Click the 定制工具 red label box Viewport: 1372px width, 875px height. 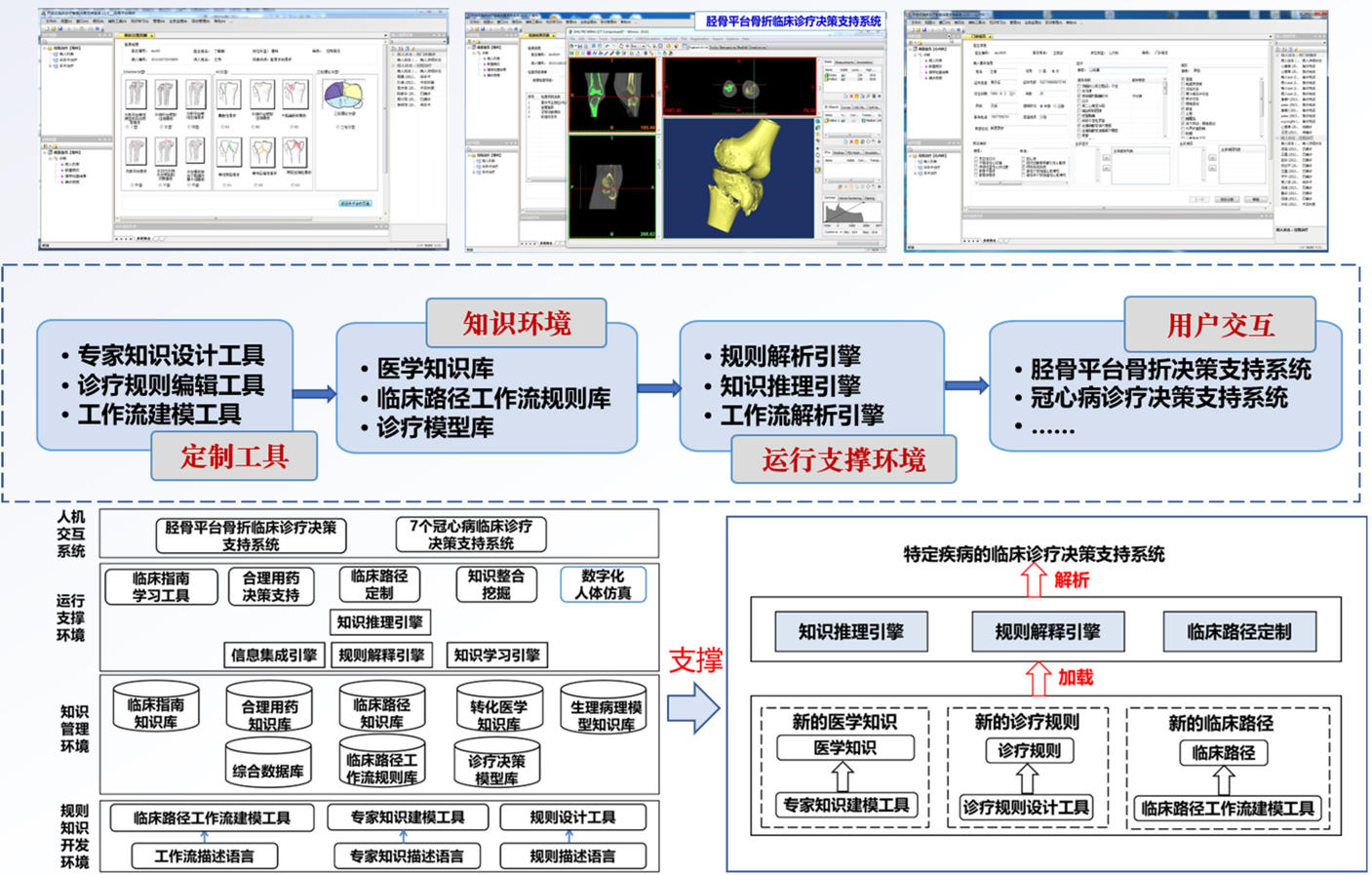tap(234, 457)
